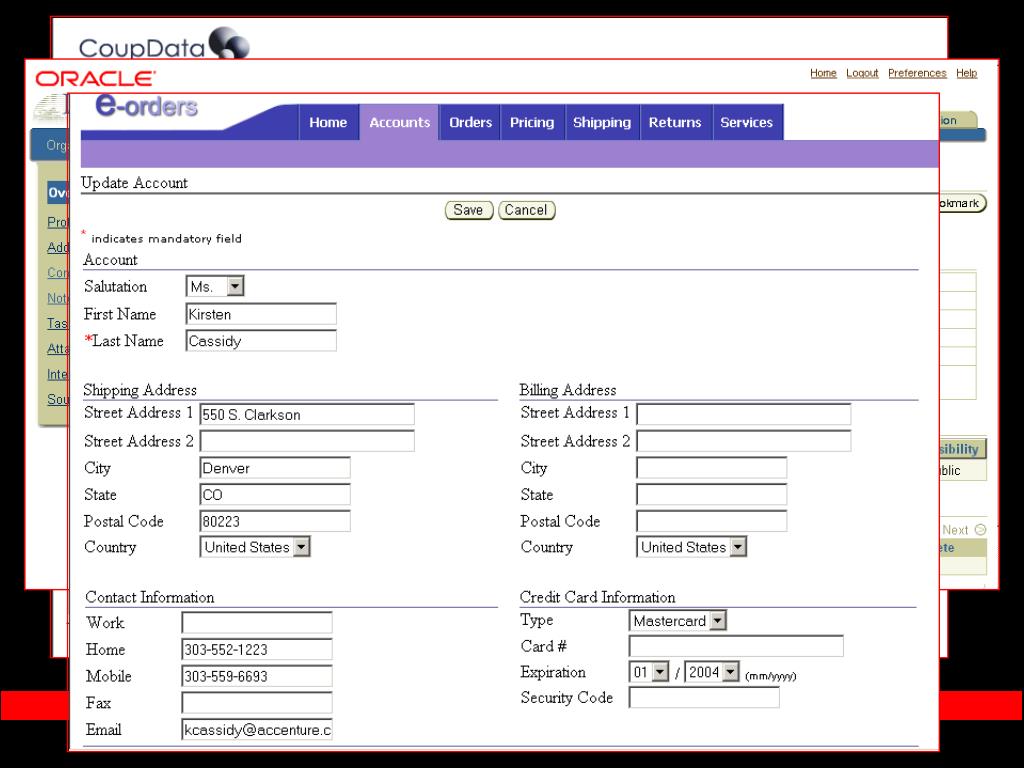The image size is (1024, 768).
Task: Select the empty Billing State field
Action: [x=712, y=494]
